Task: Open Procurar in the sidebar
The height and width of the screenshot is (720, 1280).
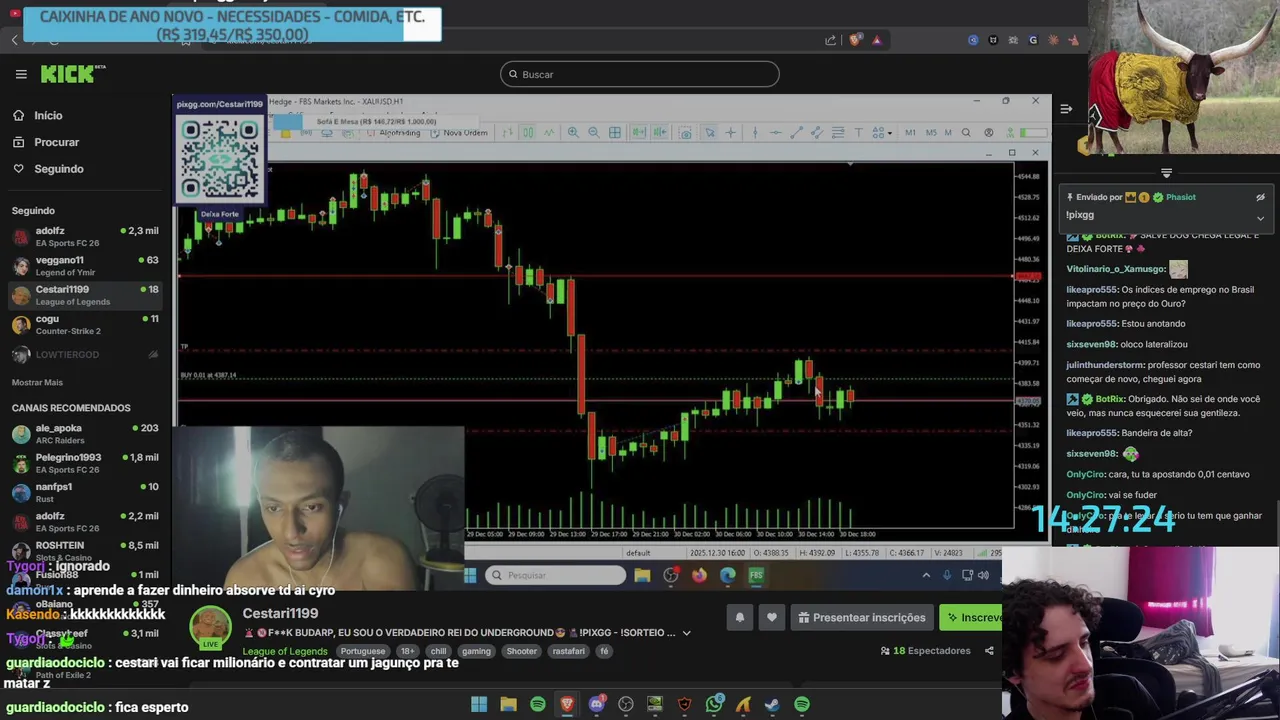Action: [x=56, y=142]
